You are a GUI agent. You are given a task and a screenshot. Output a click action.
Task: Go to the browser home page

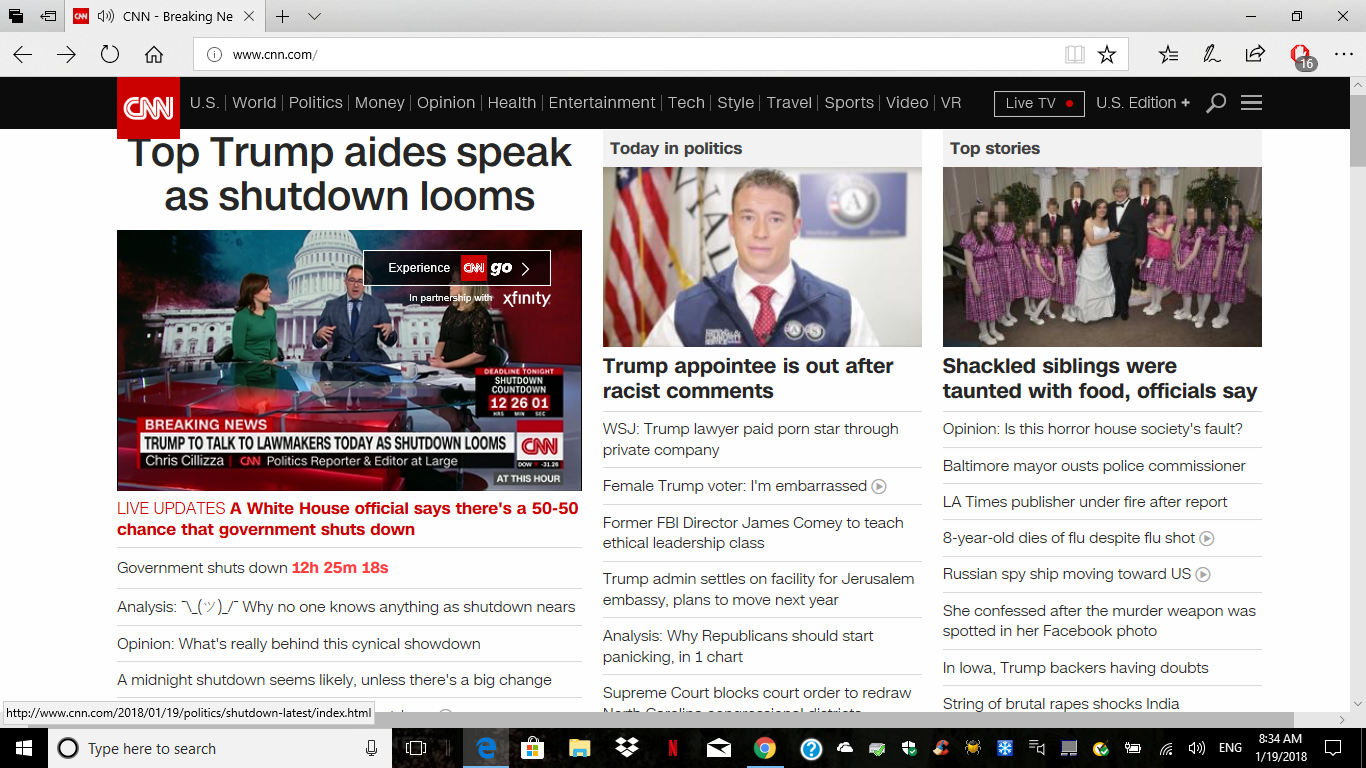click(154, 55)
